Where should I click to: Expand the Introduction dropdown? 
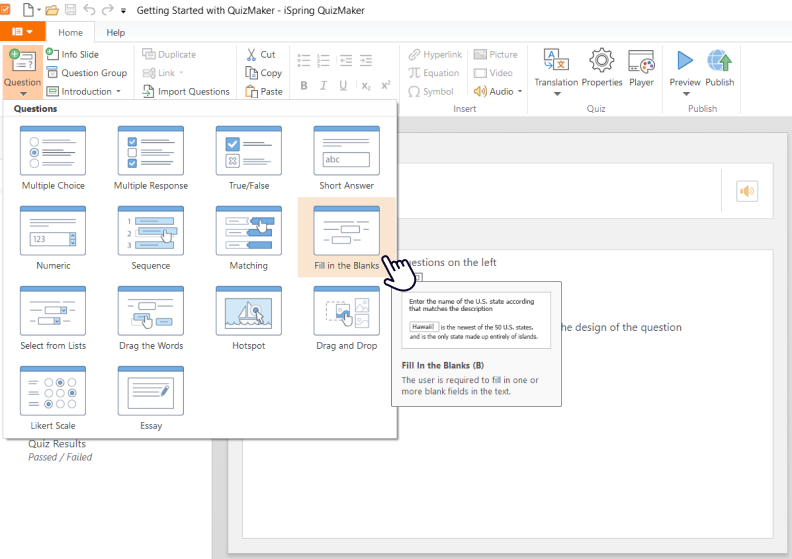[118, 91]
